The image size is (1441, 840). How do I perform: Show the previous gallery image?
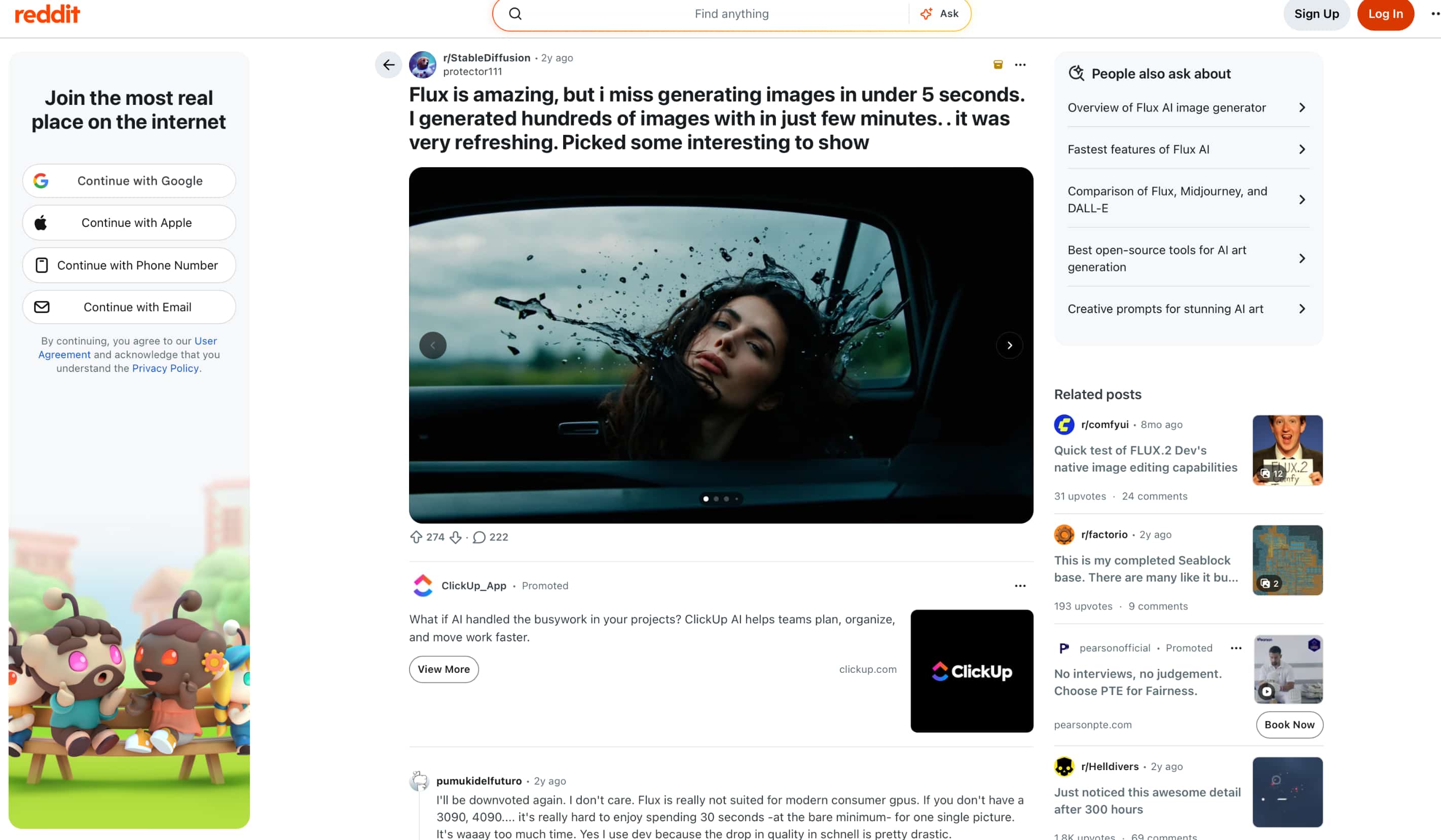pos(433,345)
